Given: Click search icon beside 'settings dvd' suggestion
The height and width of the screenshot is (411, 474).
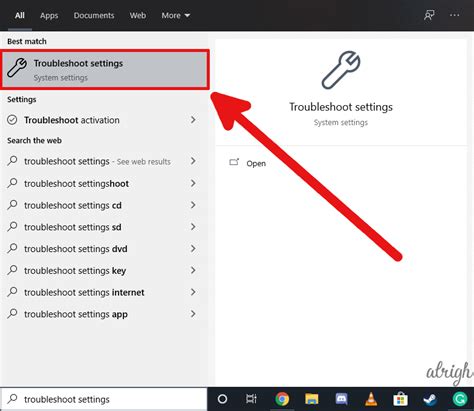Looking at the screenshot, I should coord(12,248).
